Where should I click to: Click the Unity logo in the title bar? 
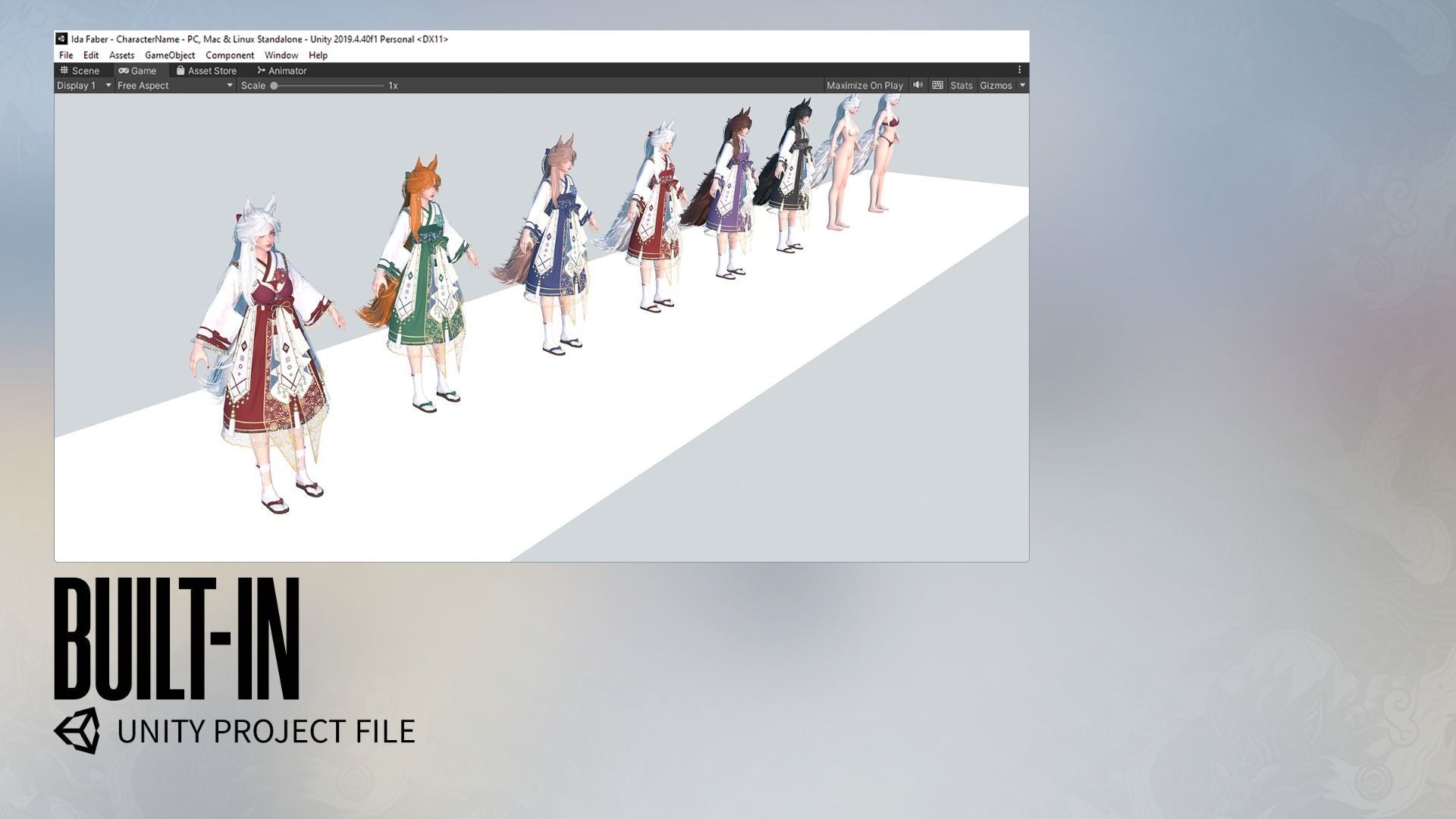[61, 39]
